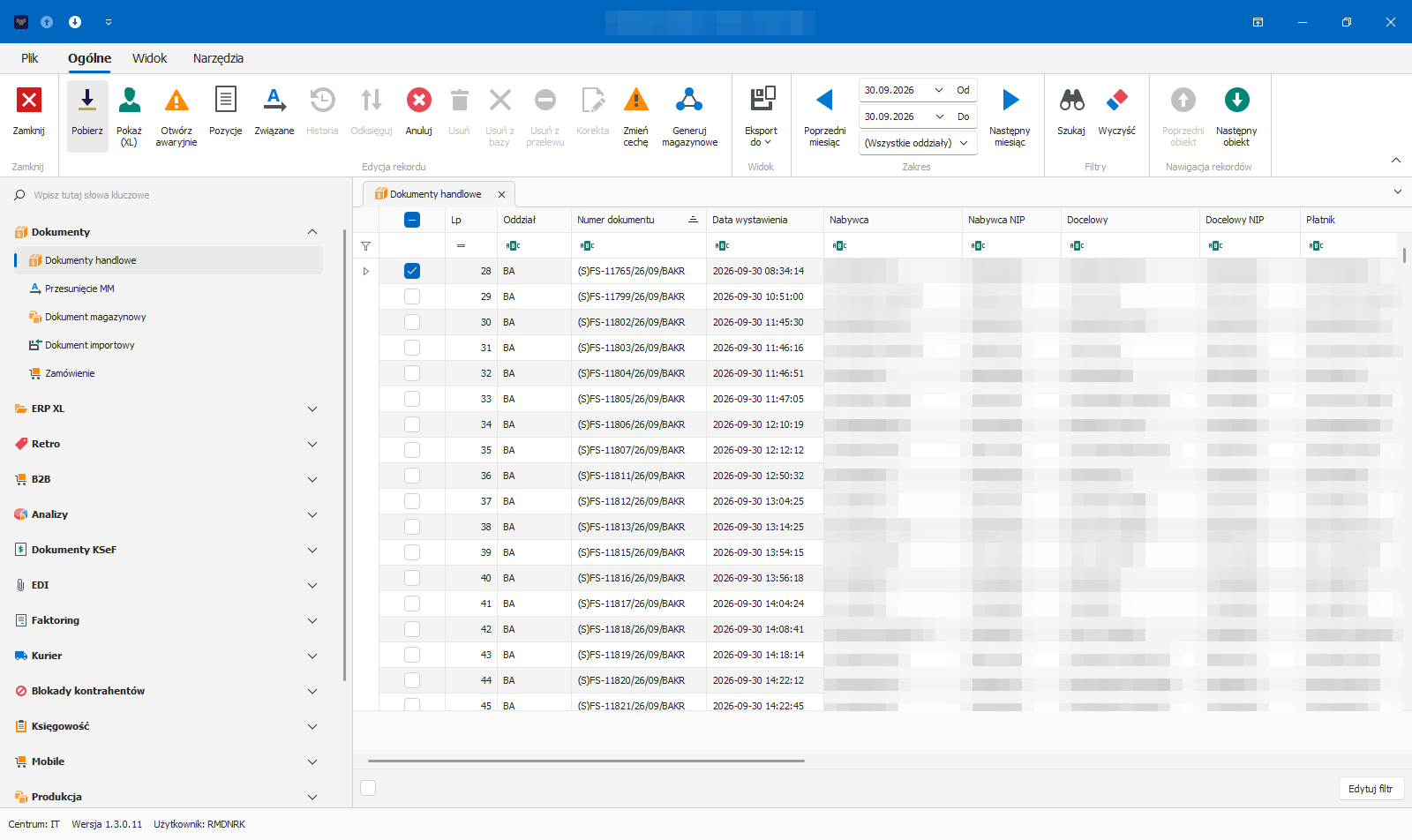
Task: Click the Edytuj filtr button
Action: point(1371,789)
